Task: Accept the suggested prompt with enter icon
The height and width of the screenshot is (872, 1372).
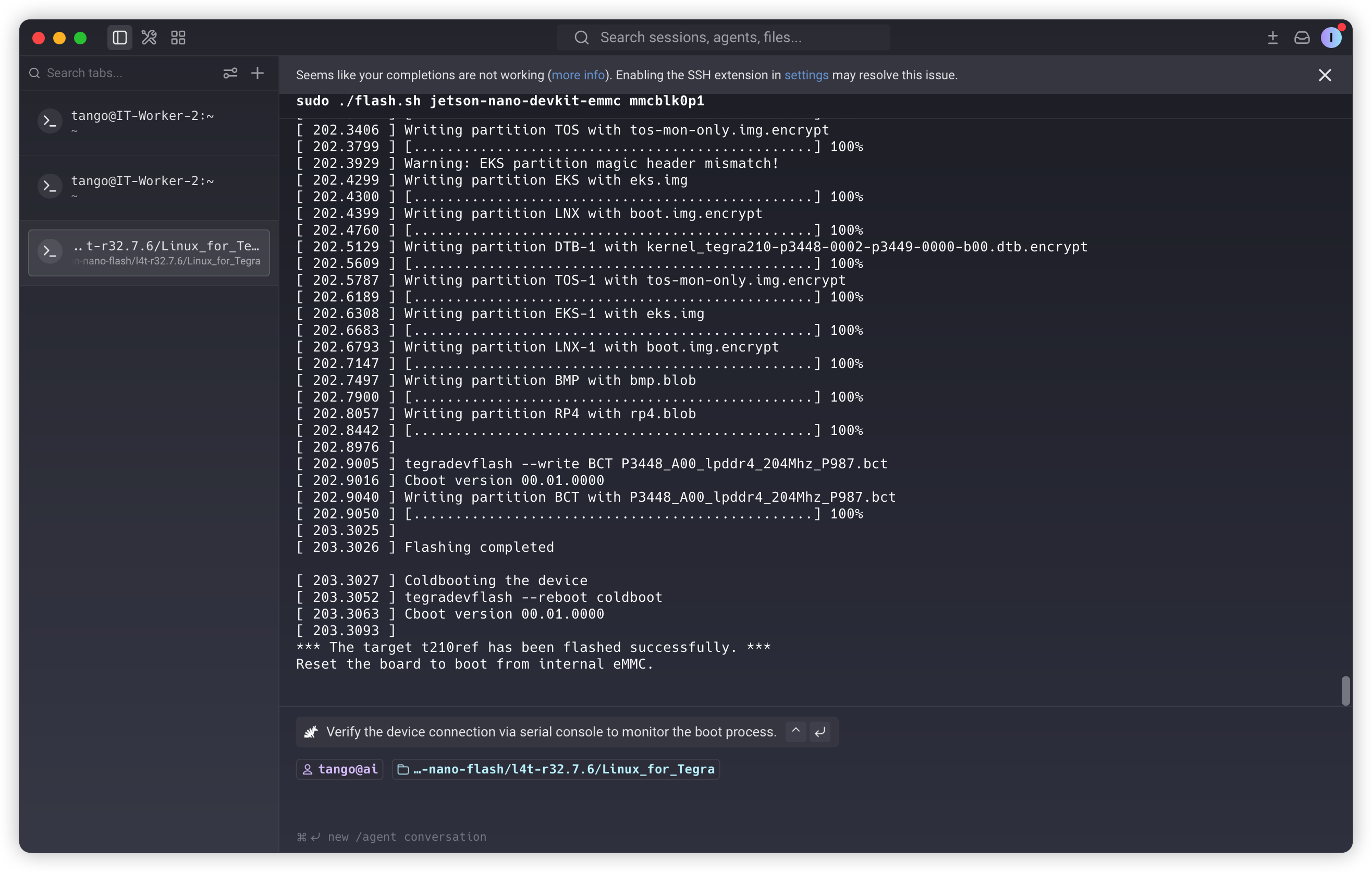Action: pos(820,731)
